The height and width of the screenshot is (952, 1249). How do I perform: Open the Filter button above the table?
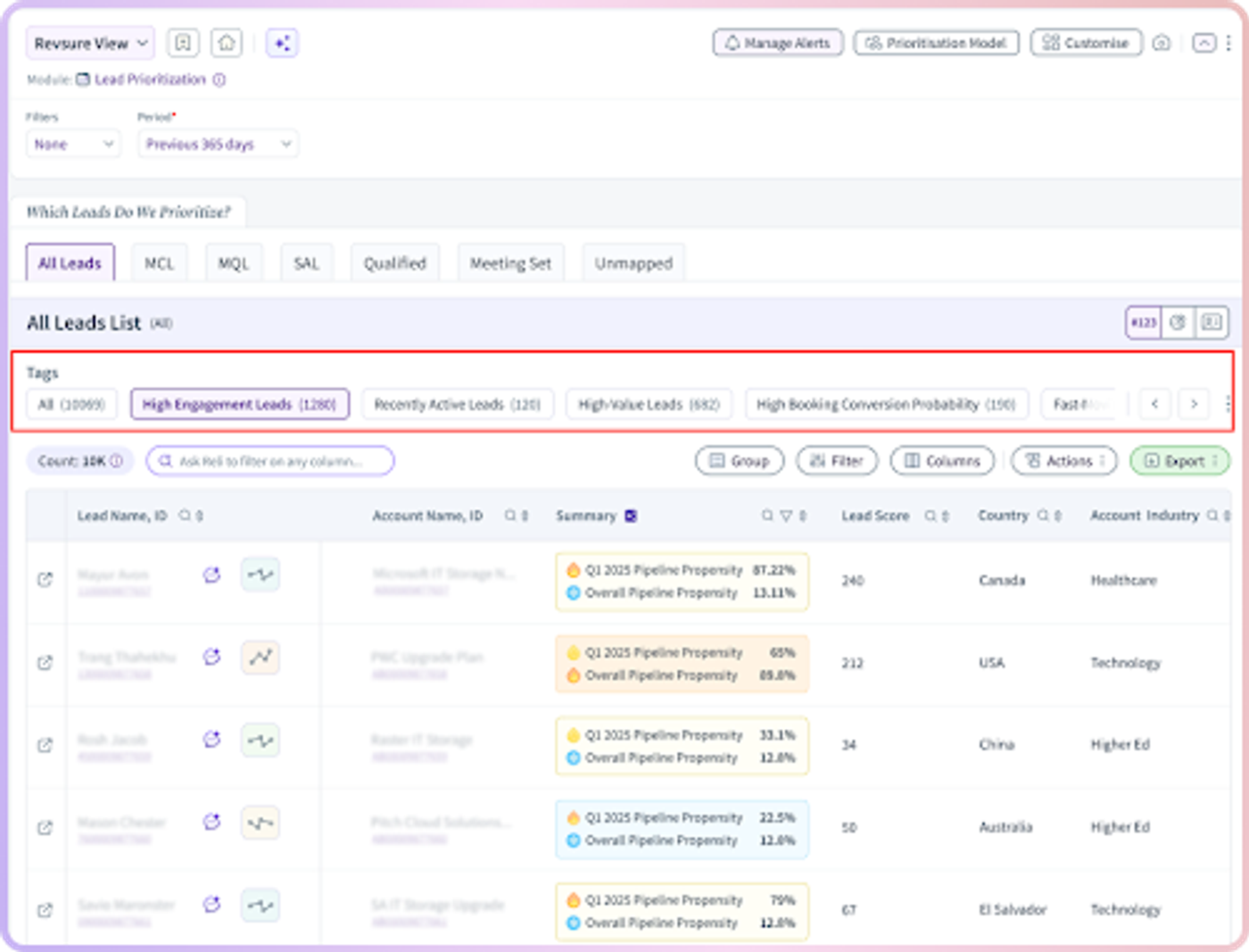pyautogui.click(x=837, y=461)
